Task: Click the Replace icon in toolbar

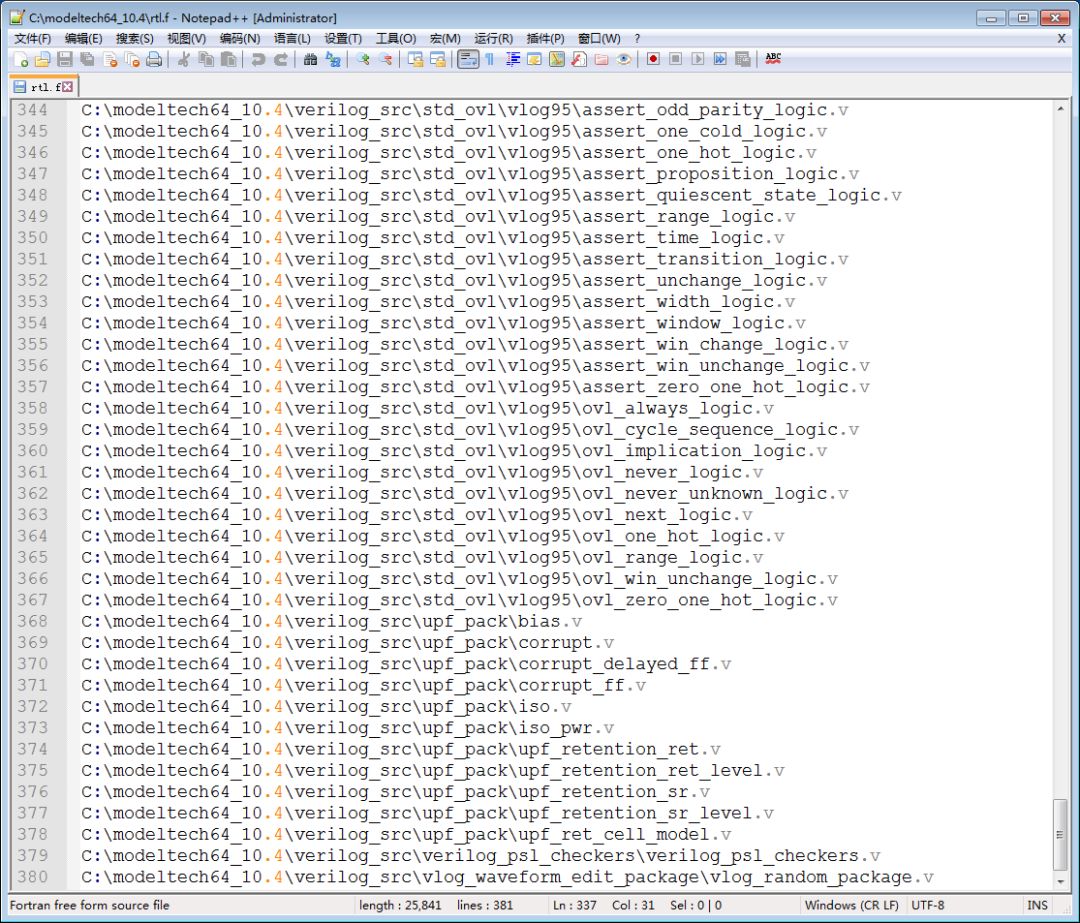Action: [332, 60]
